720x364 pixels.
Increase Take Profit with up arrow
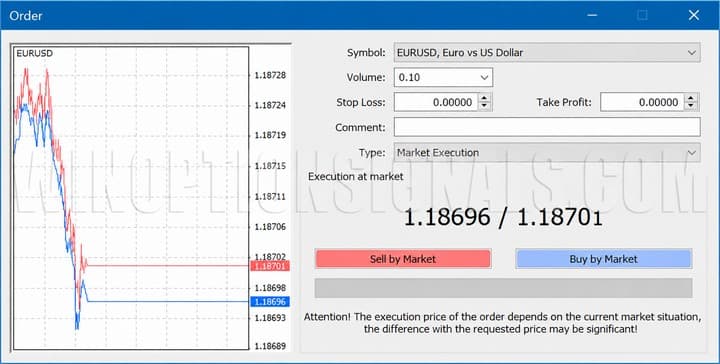pos(691,98)
